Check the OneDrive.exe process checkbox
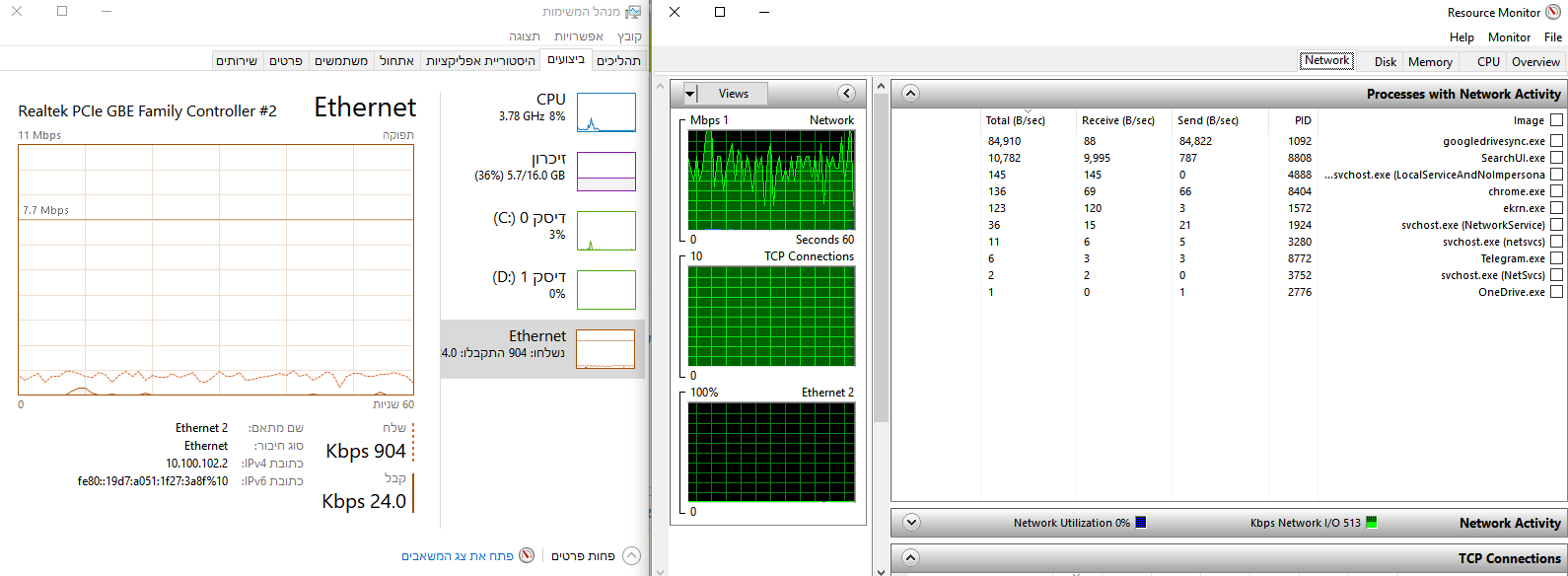 (x=1556, y=292)
